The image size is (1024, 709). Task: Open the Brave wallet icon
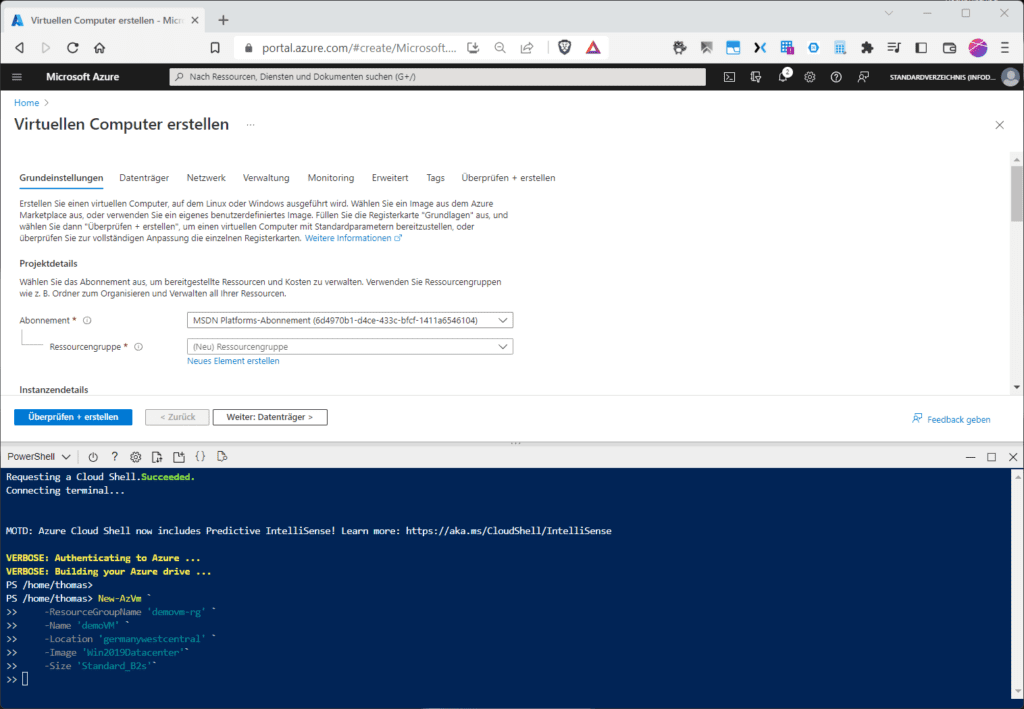[949, 48]
